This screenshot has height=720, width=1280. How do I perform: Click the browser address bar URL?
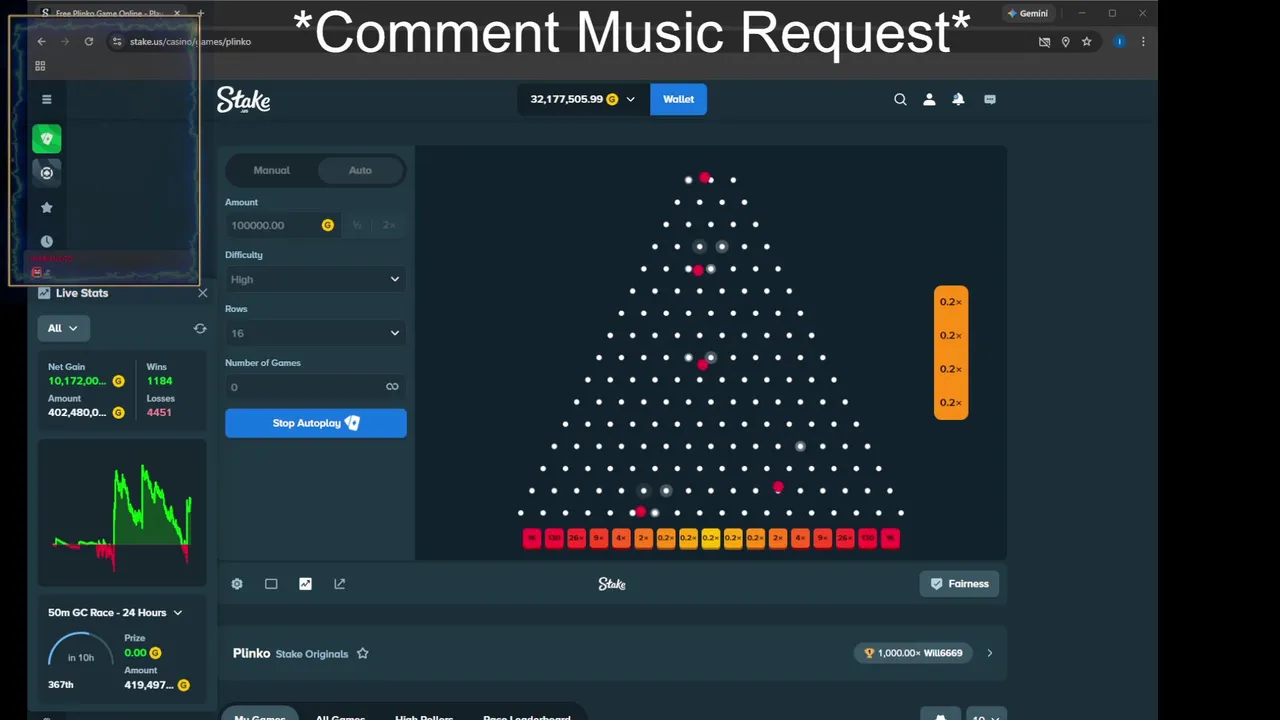(190, 41)
